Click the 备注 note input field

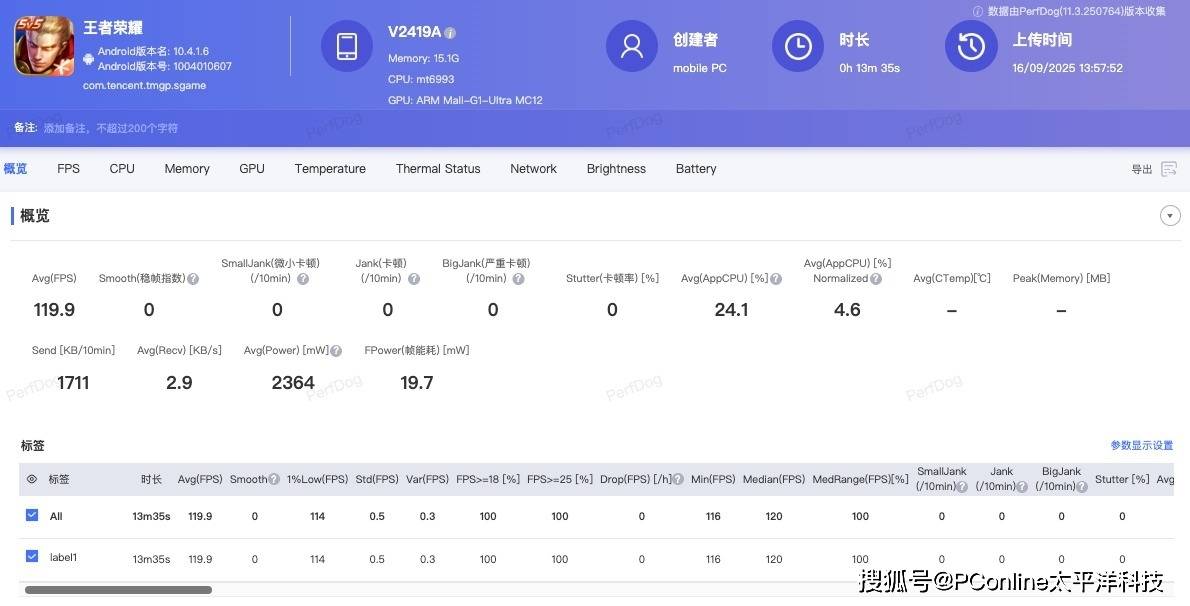[x=110, y=129]
